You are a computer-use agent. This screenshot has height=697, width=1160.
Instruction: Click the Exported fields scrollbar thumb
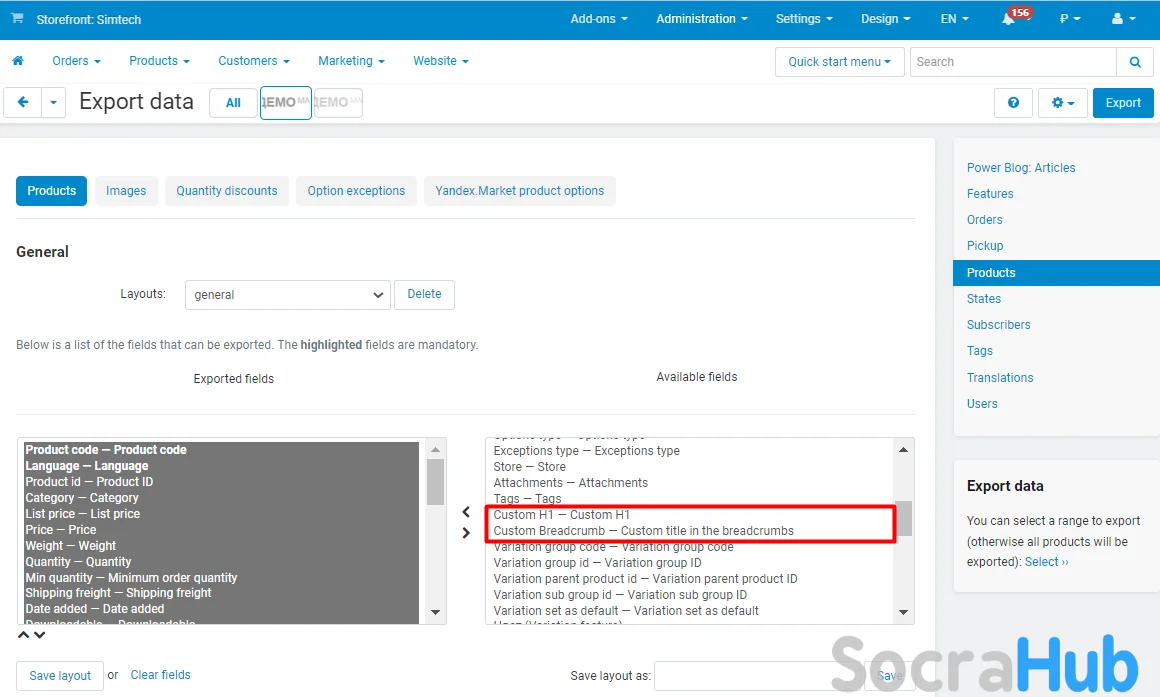(x=435, y=482)
